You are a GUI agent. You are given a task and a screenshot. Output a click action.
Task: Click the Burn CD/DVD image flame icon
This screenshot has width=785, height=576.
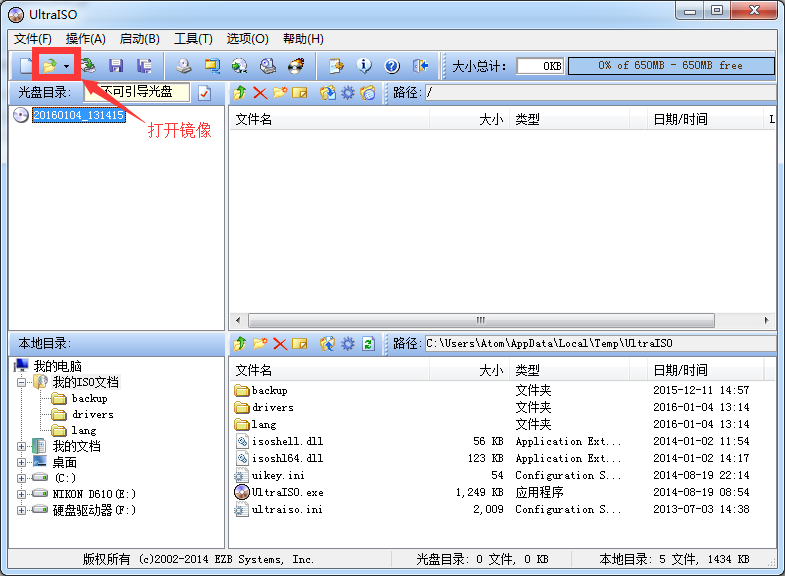point(296,66)
